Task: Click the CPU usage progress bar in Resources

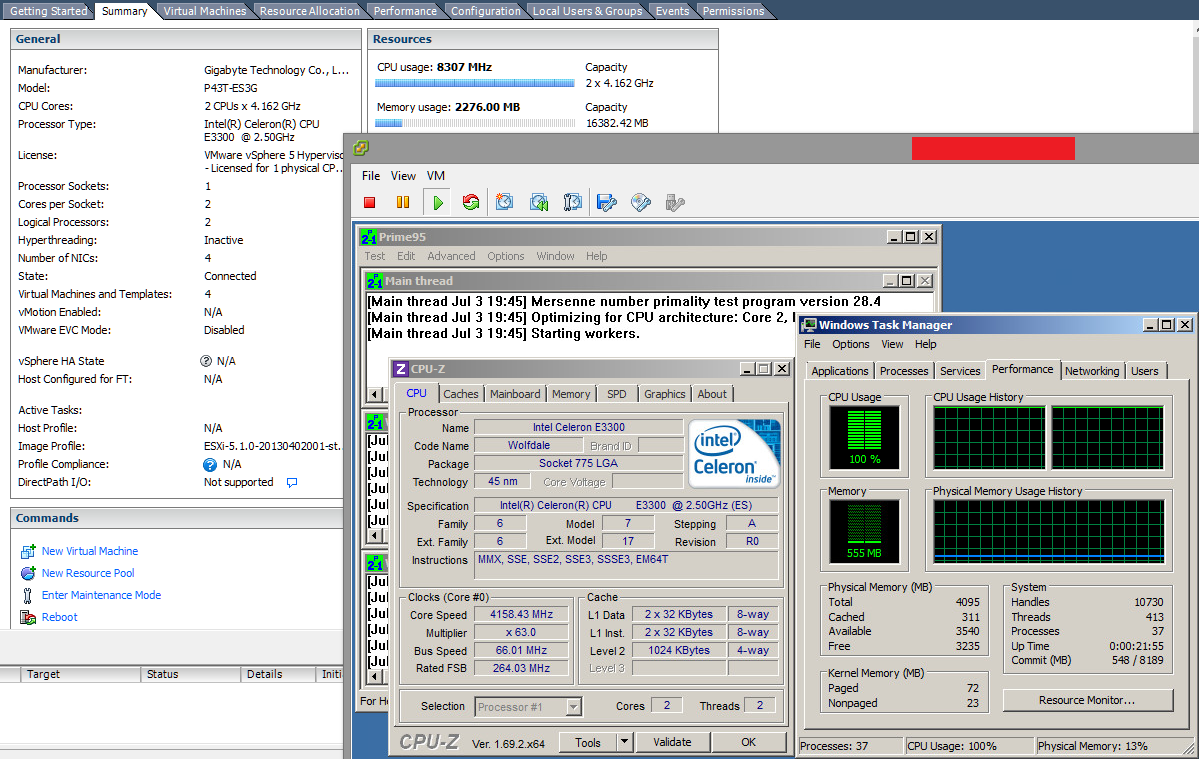Action: click(475, 83)
